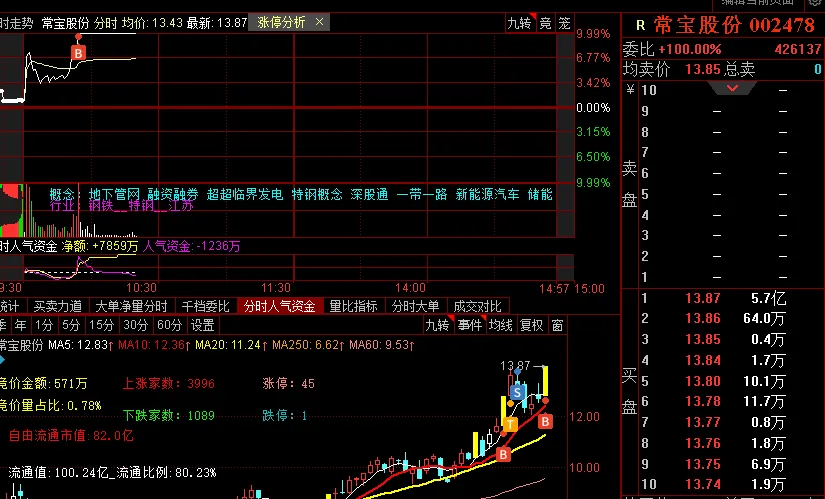Click the R margin-trading icon
The height and width of the screenshot is (499, 825).
(640, 25)
